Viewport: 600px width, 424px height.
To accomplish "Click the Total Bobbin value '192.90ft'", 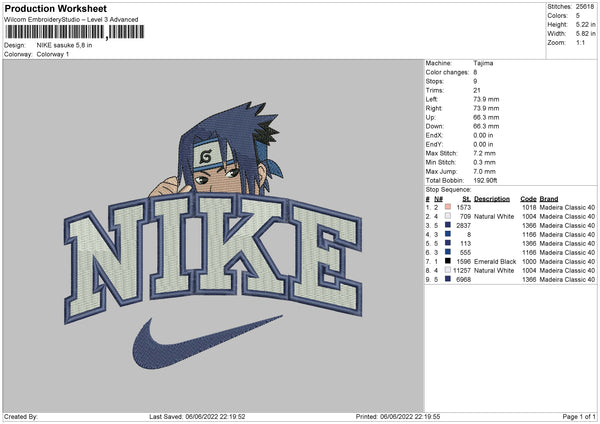I will pos(485,180).
